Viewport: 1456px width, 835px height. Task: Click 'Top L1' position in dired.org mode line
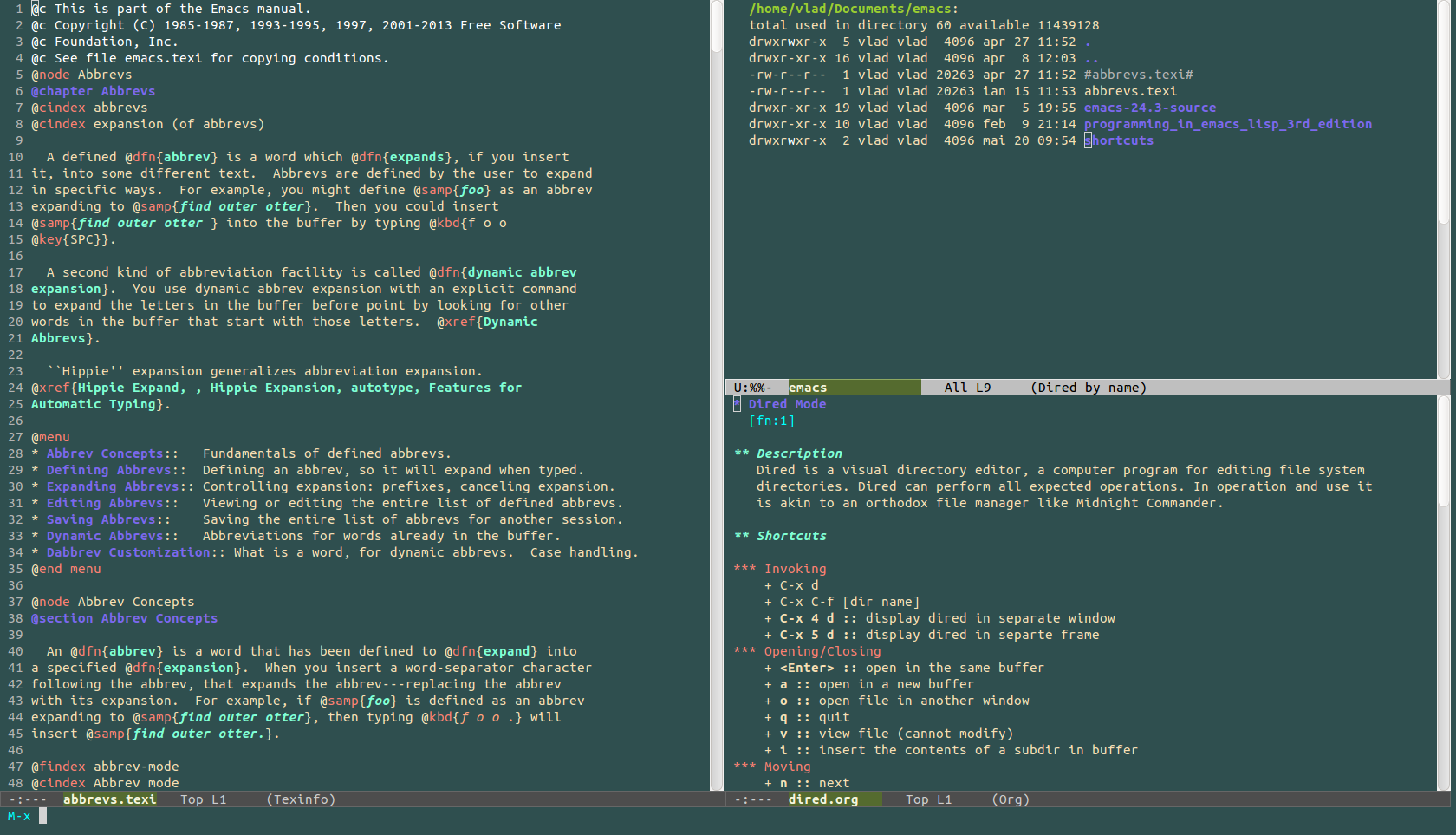point(928,799)
